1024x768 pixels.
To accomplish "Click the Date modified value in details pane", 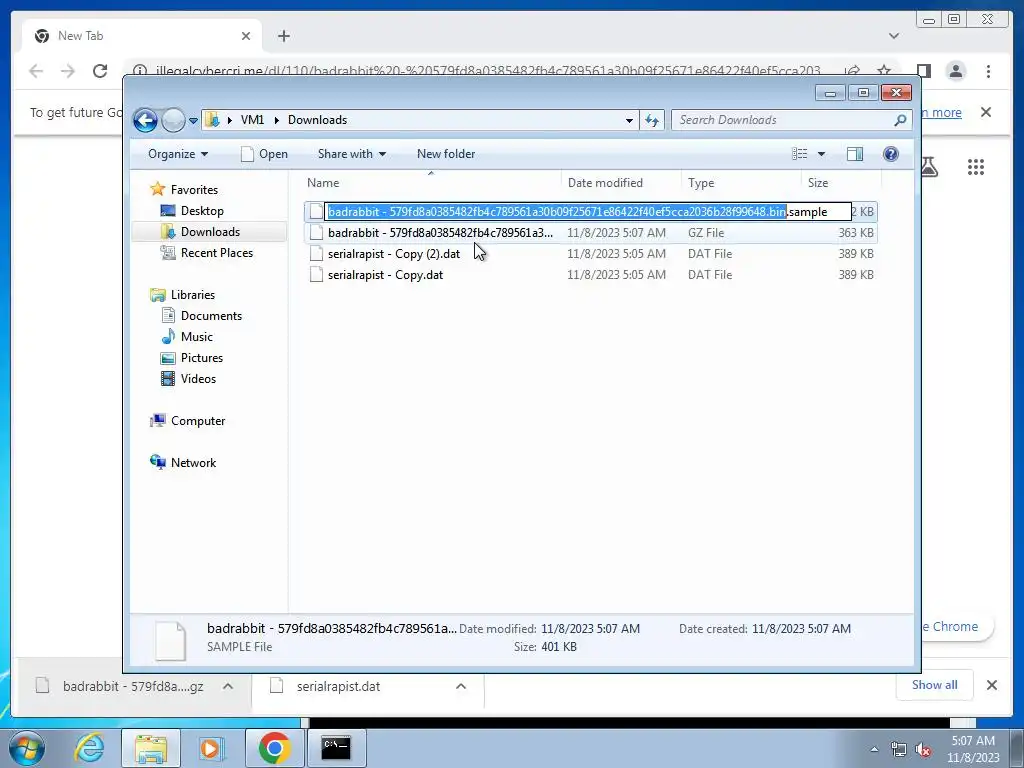I will tap(590, 629).
